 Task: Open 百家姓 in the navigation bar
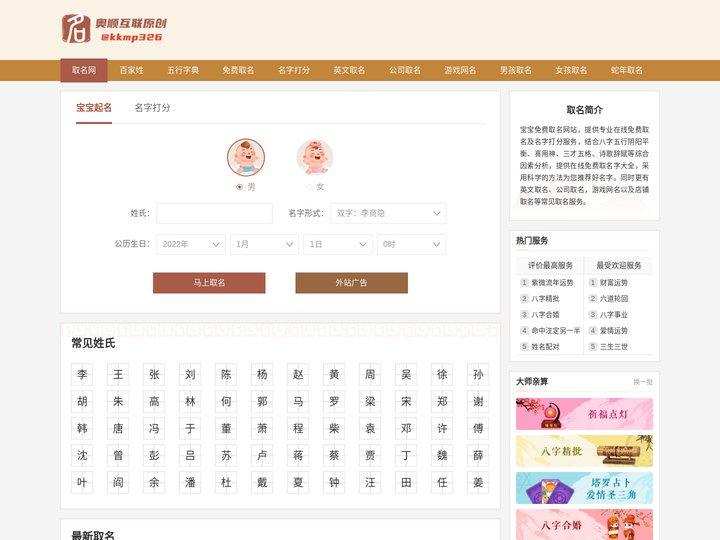tap(131, 70)
